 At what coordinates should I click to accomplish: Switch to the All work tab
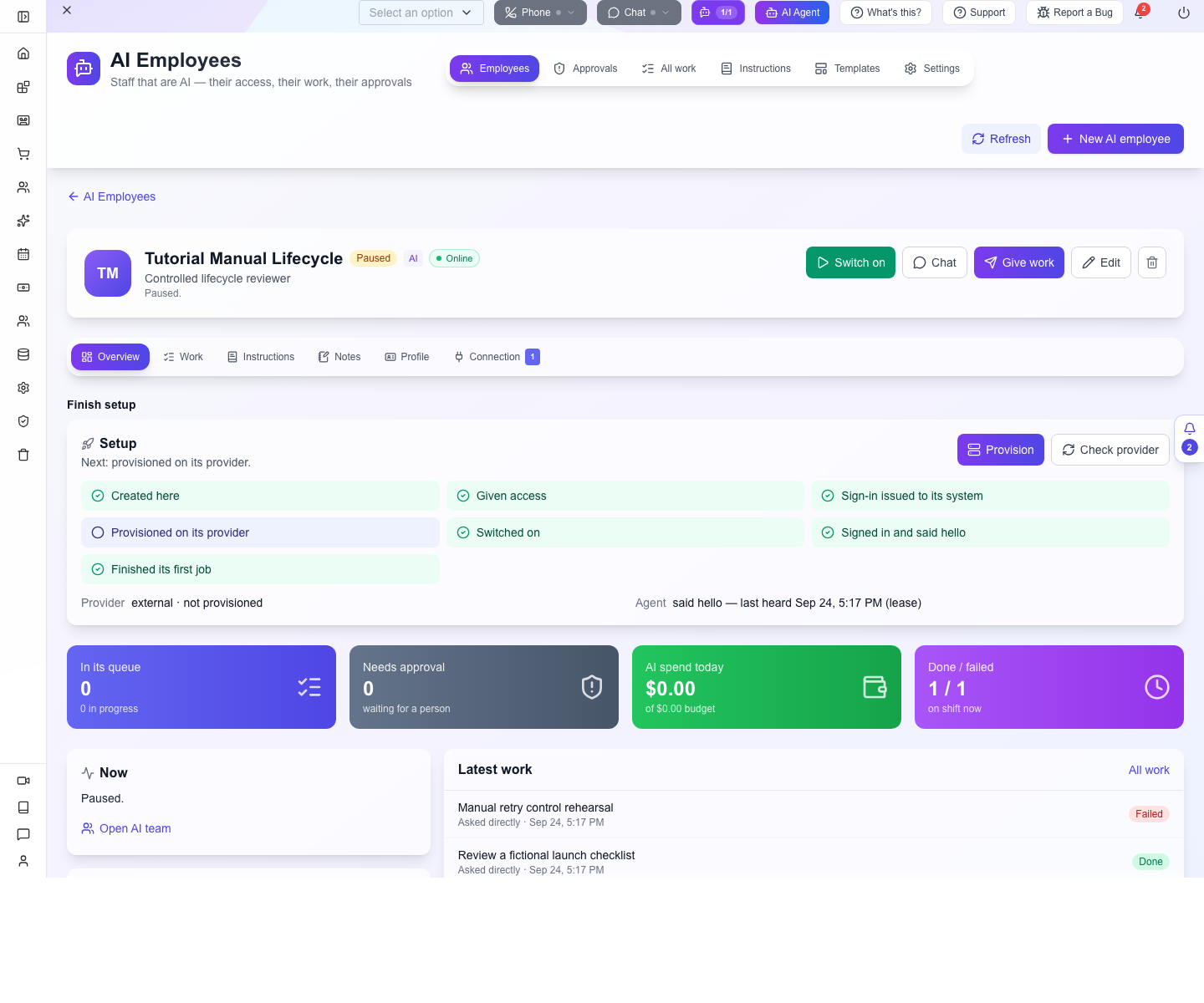click(669, 69)
